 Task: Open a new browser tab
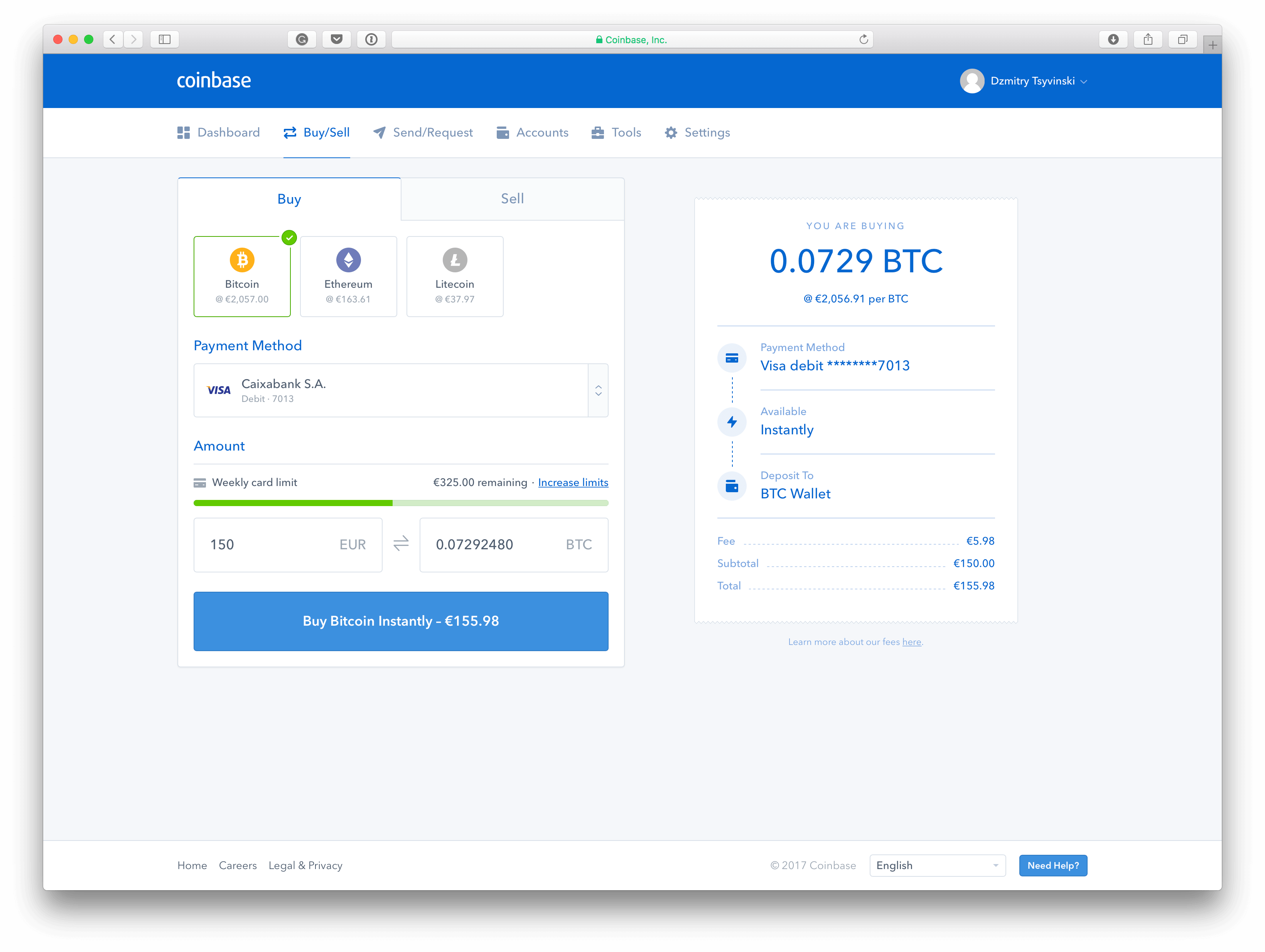[1213, 45]
